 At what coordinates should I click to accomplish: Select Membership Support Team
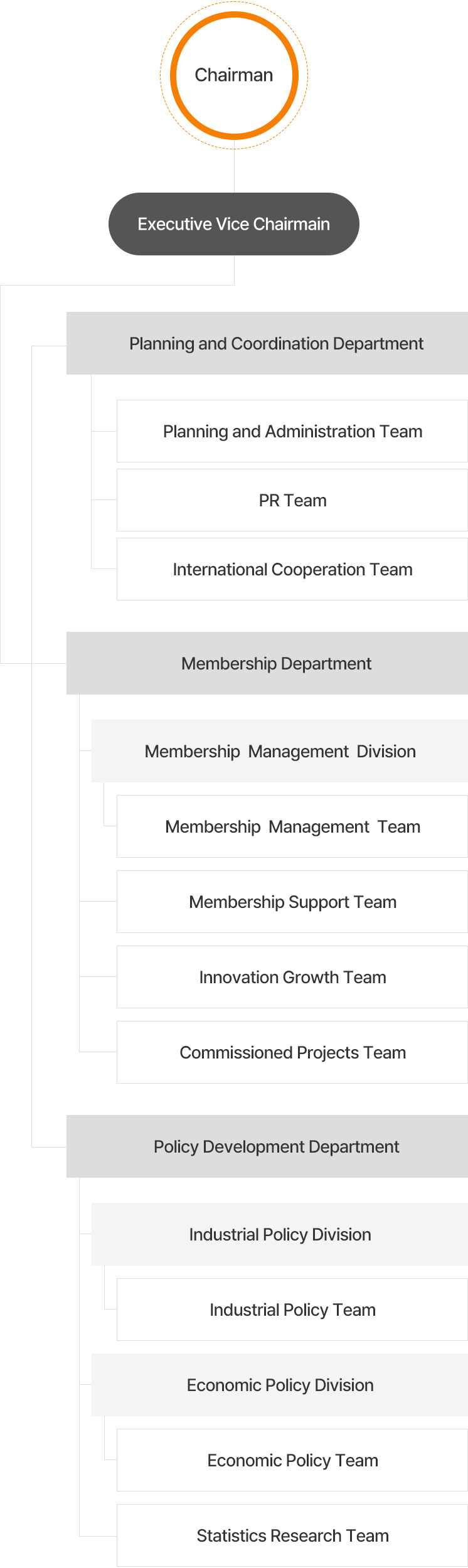coord(292,902)
